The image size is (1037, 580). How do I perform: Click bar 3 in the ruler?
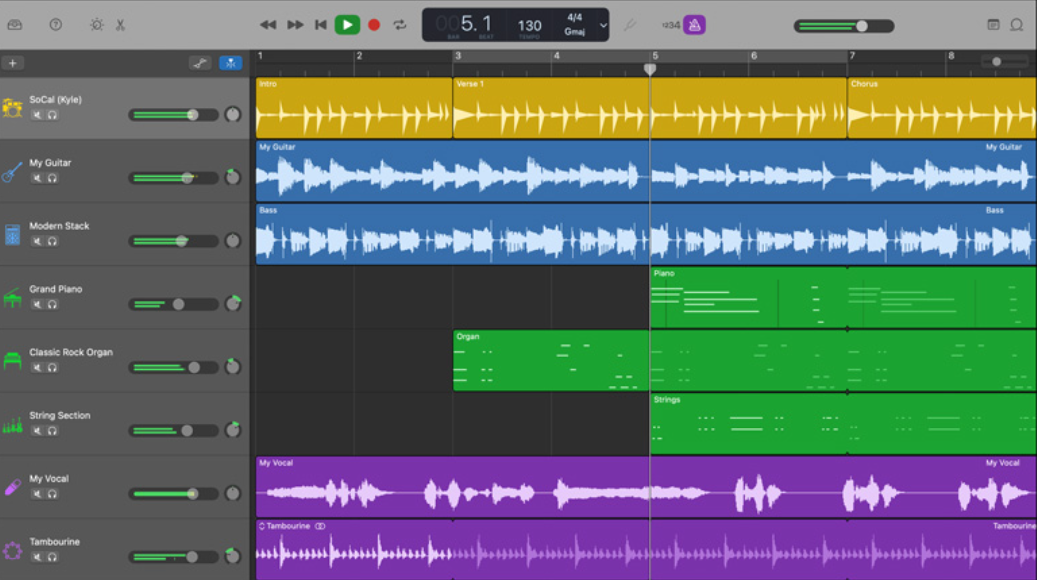click(458, 56)
